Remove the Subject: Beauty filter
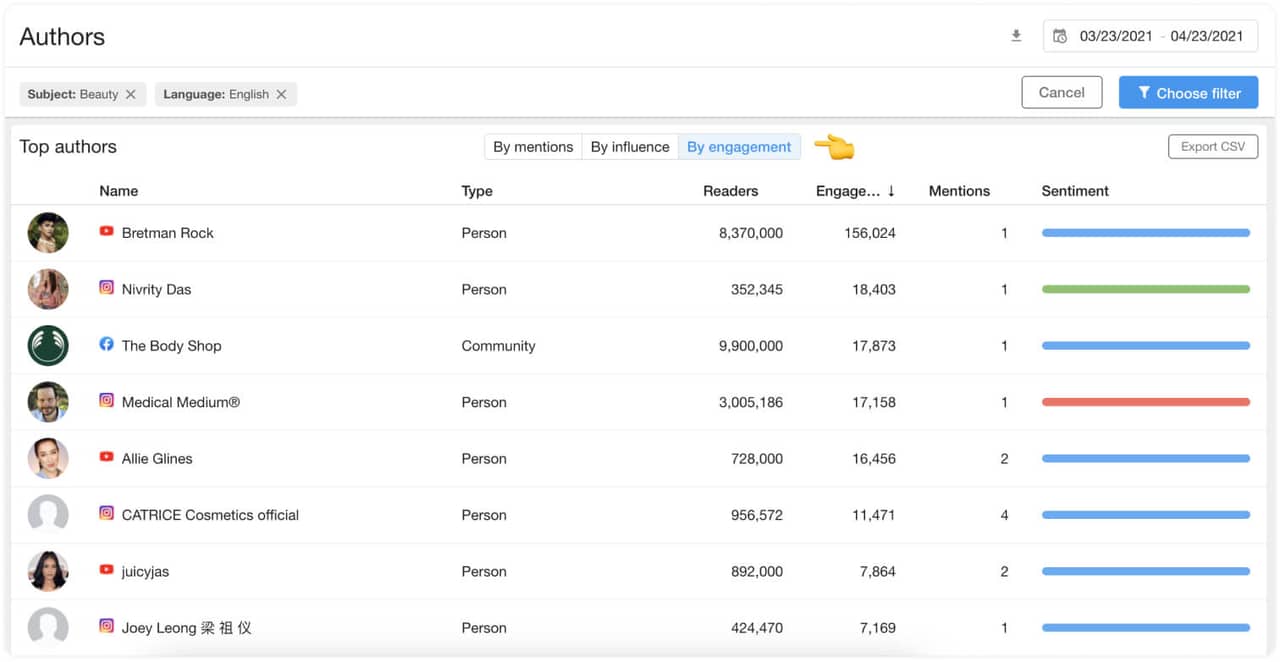Screen dimensions: 1280x662 pyautogui.click(x=130, y=94)
